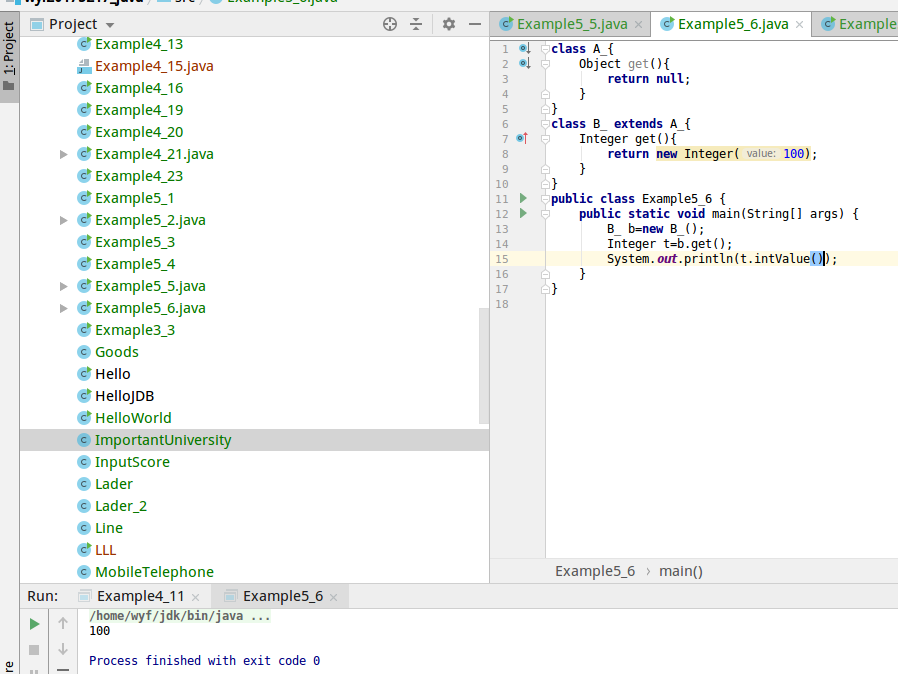The height and width of the screenshot is (674, 898).
Task: Collapse class A_ fold marker on line 1
Action: point(545,49)
